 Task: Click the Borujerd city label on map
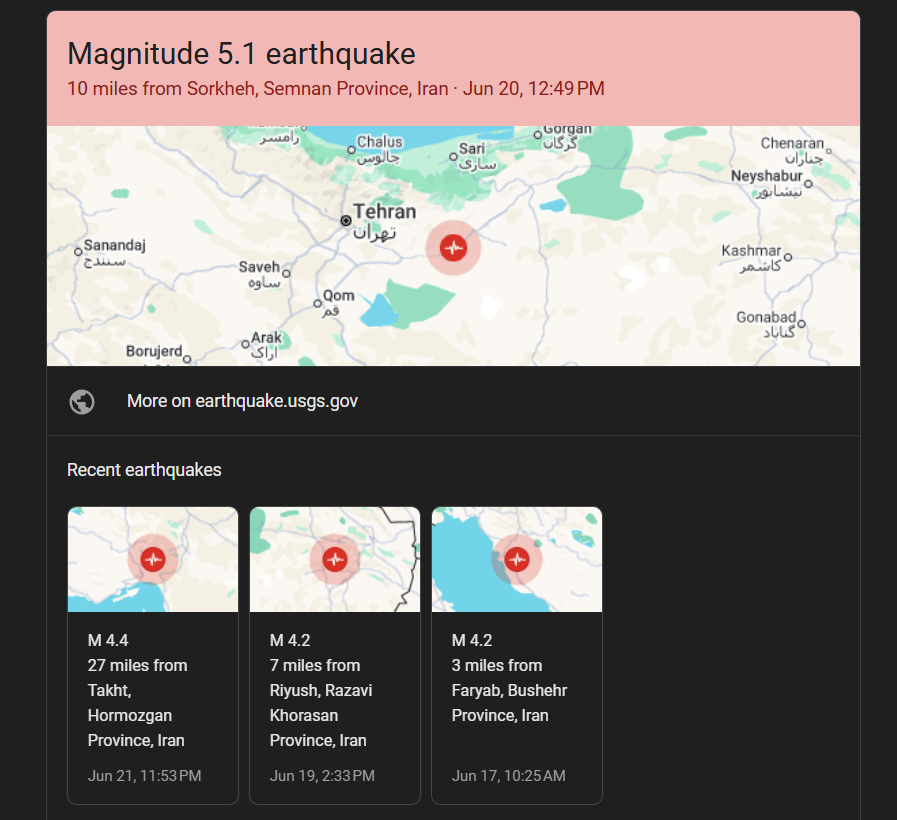point(154,351)
